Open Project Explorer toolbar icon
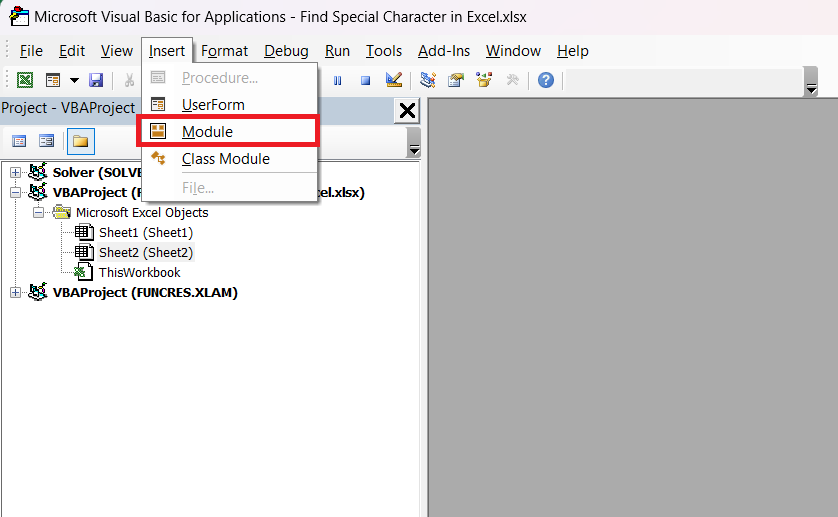 (428, 80)
